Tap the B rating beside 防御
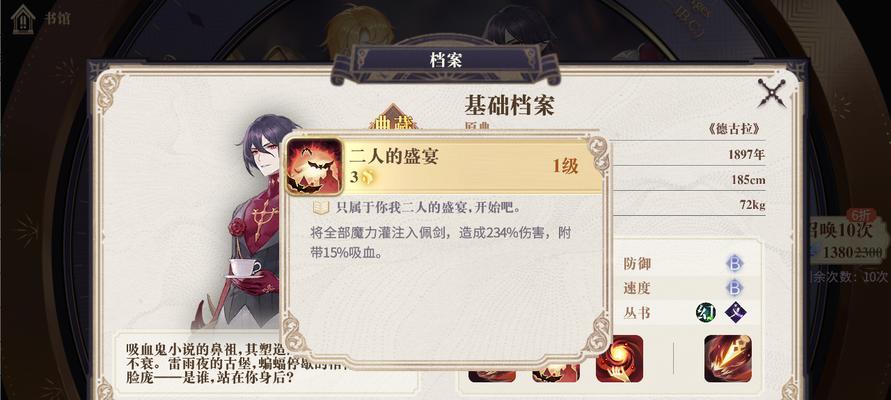 point(734,264)
